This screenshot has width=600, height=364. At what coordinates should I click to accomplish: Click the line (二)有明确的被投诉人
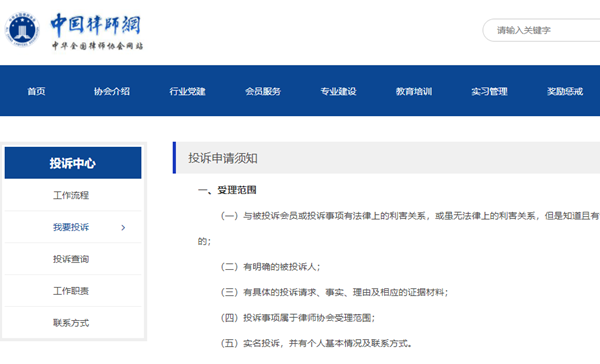271,267
